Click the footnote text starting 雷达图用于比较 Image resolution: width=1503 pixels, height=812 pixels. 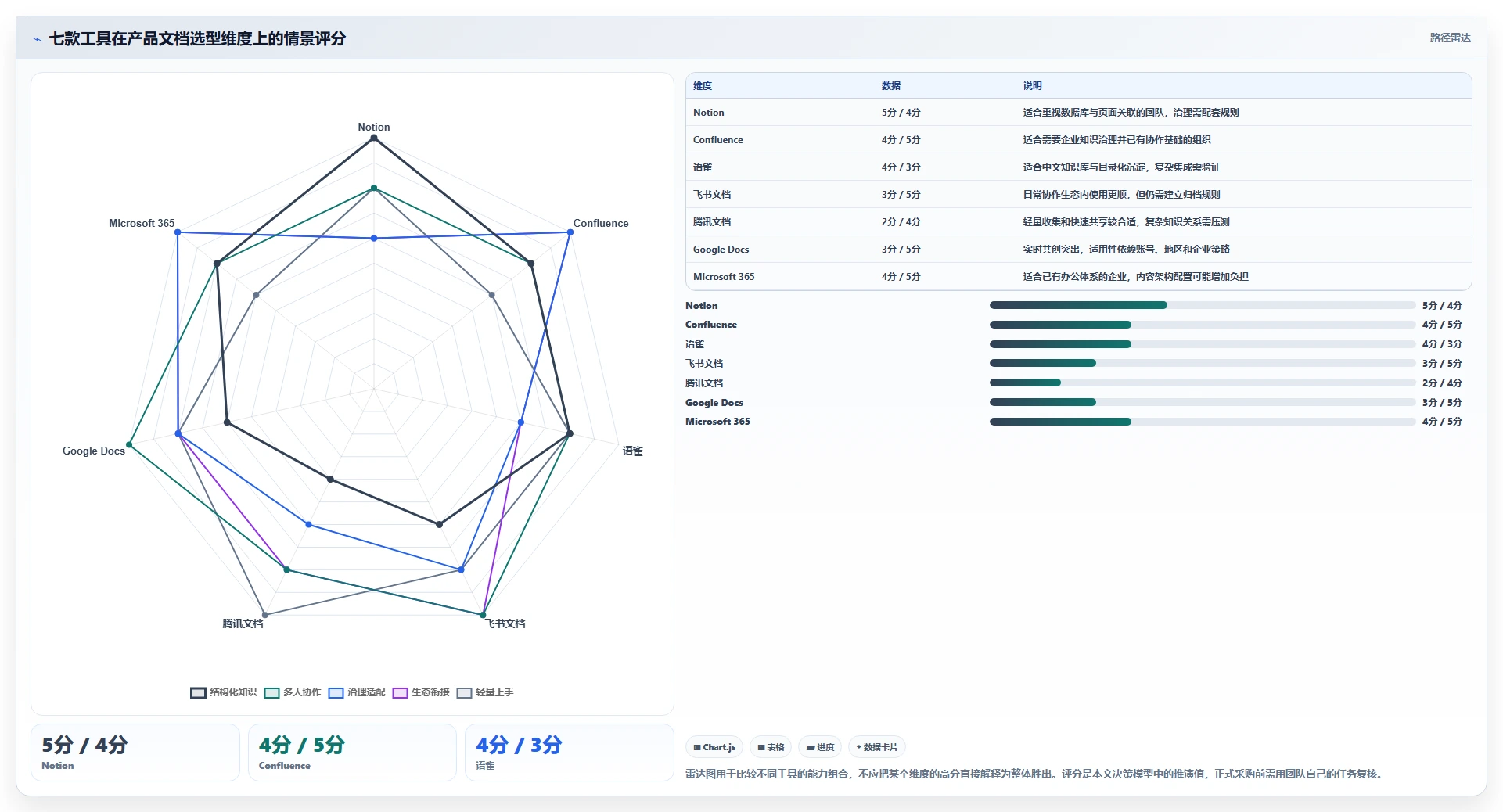click(x=1035, y=774)
